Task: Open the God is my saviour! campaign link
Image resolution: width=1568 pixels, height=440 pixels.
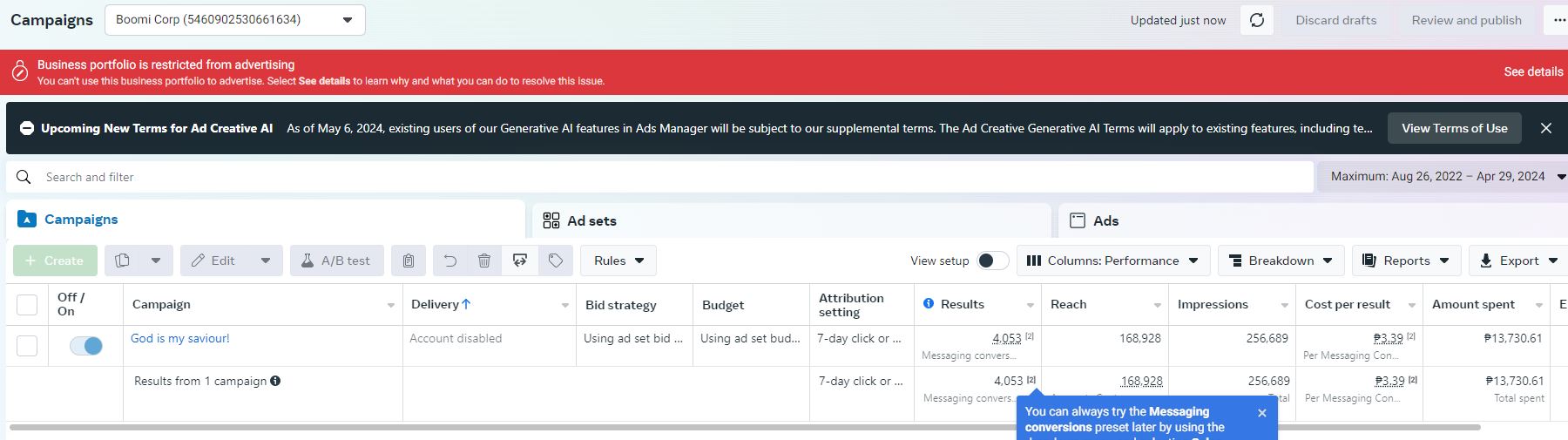Action: click(180, 338)
